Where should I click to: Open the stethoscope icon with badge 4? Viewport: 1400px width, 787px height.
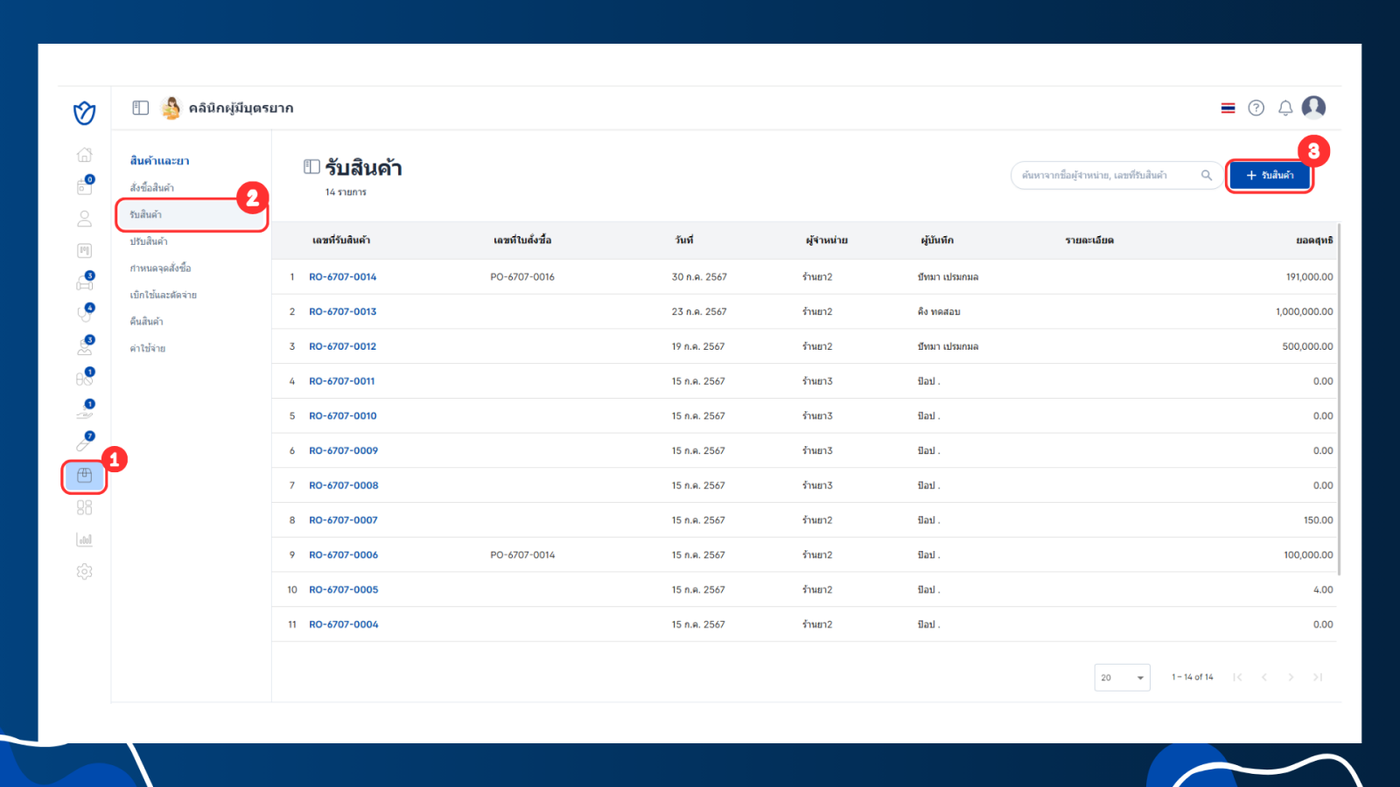pyautogui.click(x=84, y=314)
